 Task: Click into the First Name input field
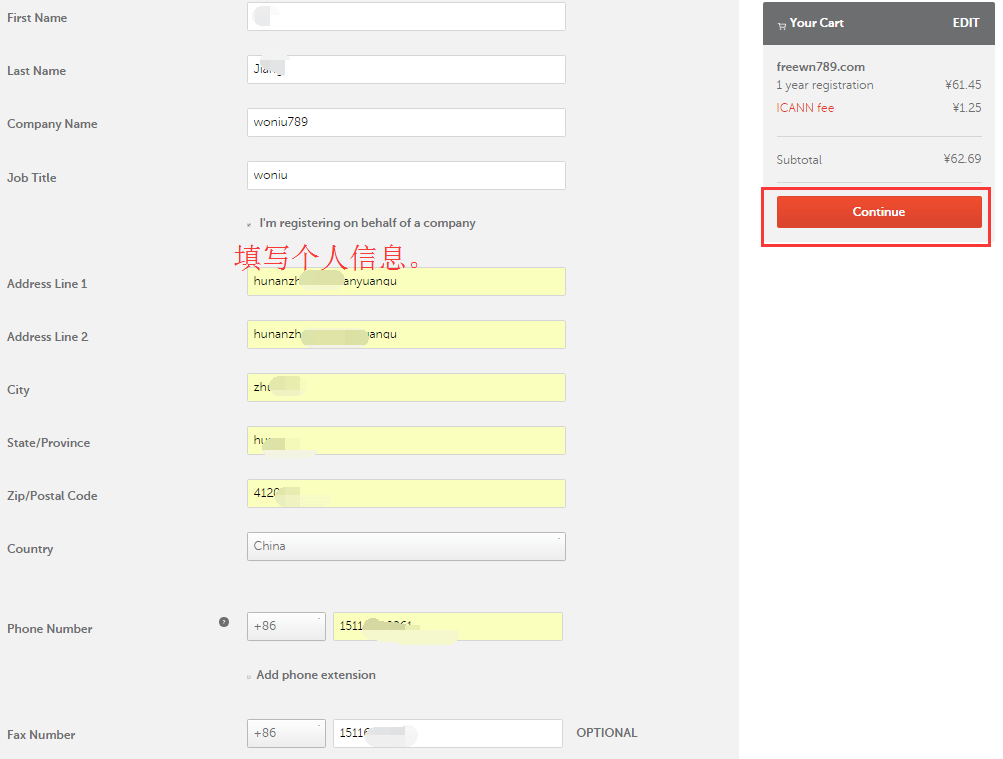405,16
